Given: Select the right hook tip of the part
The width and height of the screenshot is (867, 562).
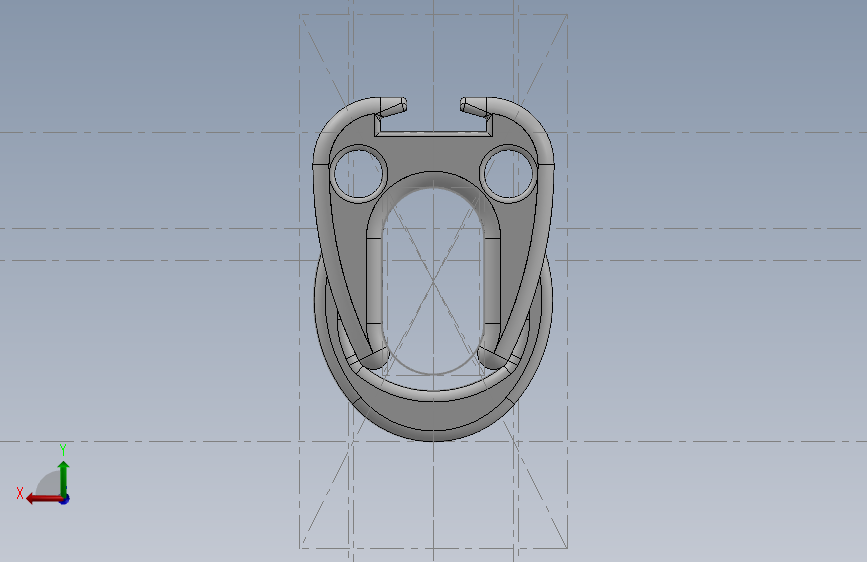Looking at the screenshot, I should coord(473,106).
